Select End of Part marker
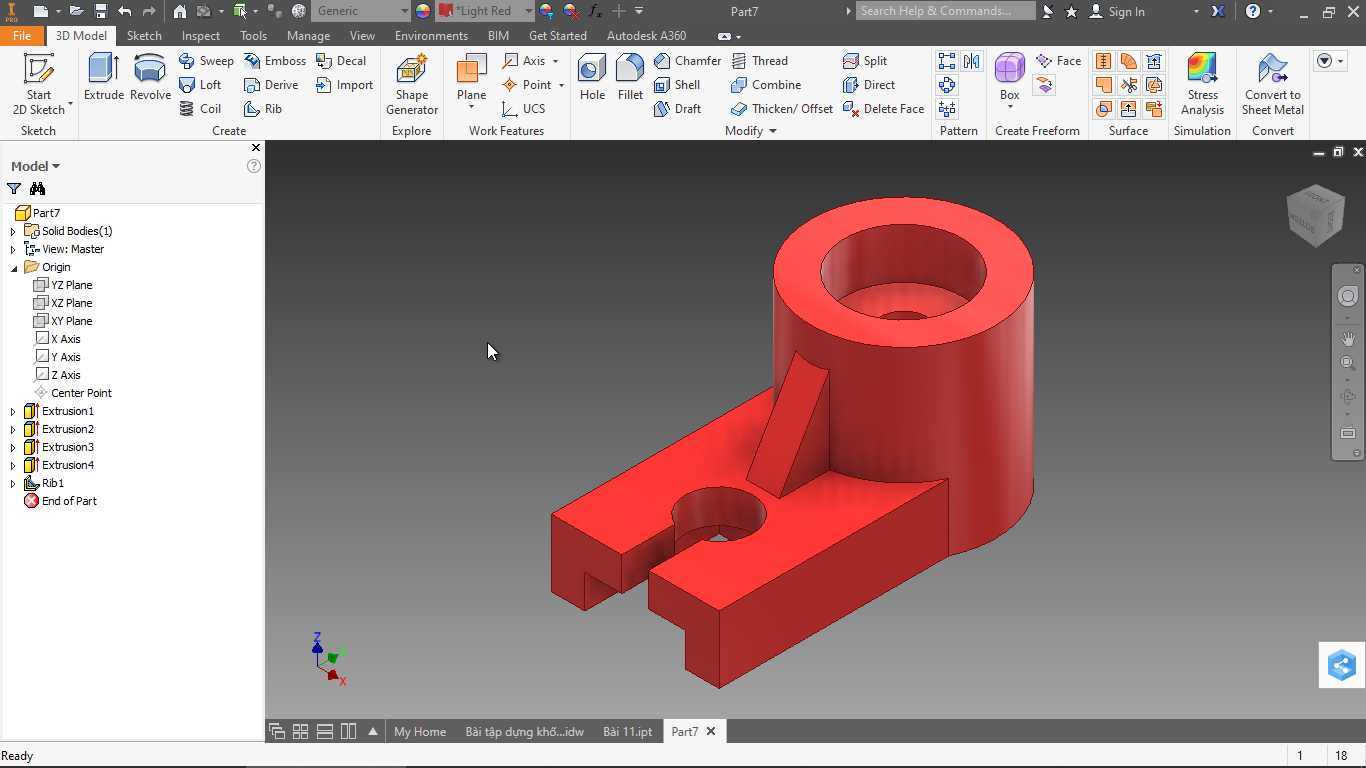Screen dimensions: 1366x768 pos(60,501)
